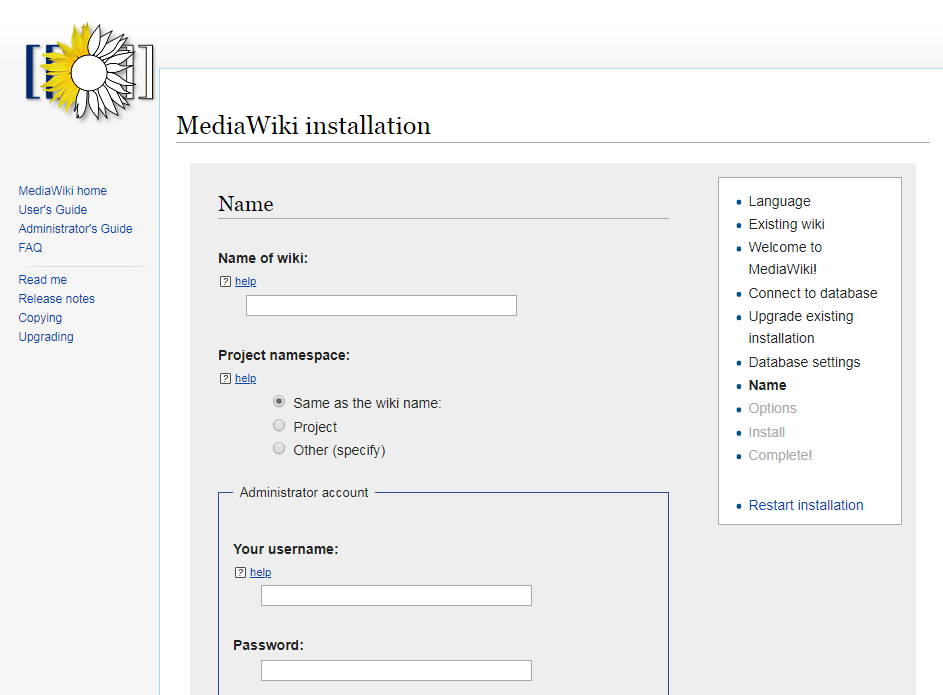Click the 'Upgrade existing installation' step text
This screenshot has width=943, height=695.
pyautogui.click(x=801, y=327)
